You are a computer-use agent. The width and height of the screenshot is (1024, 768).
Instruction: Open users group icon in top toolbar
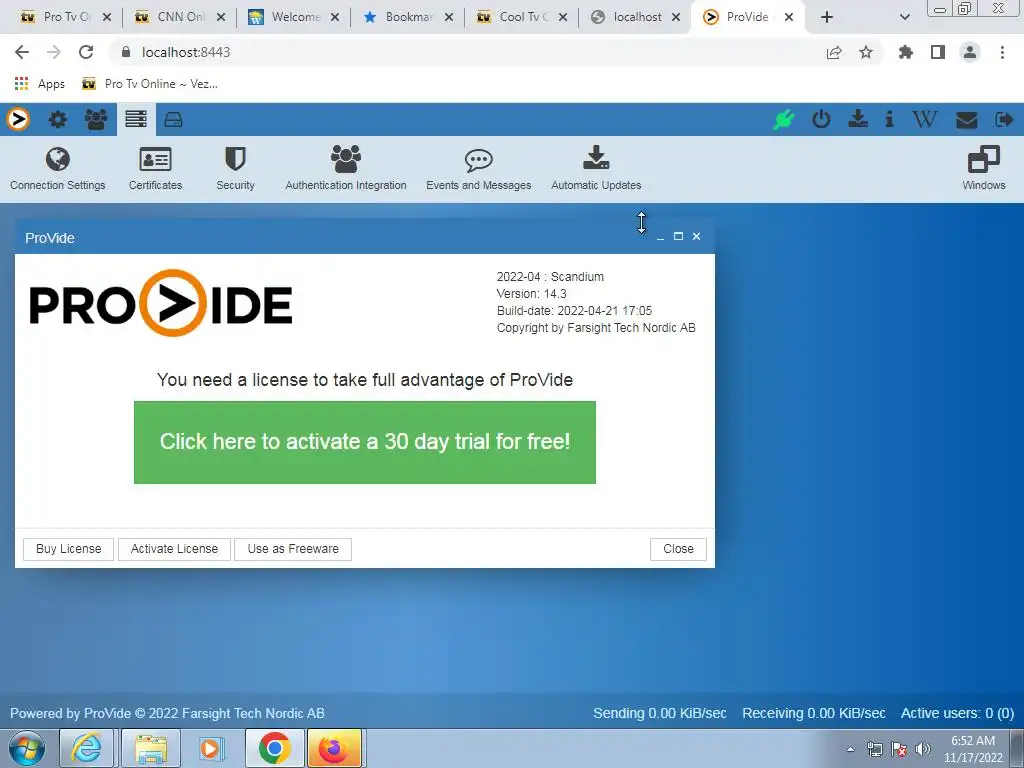[96, 120]
